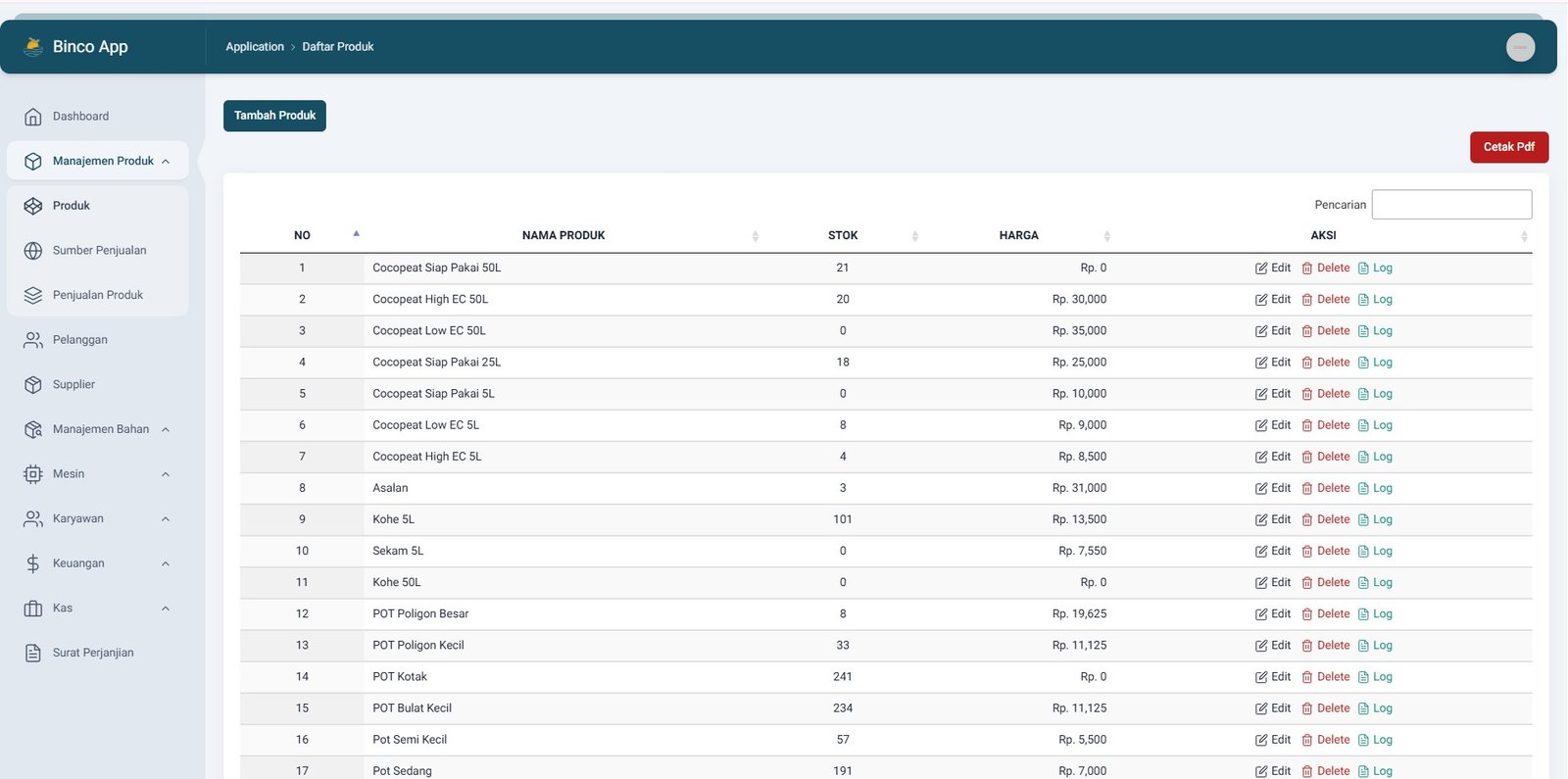Expand the Kas submenu chevron
The height and width of the screenshot is (779, 1568).
point(166,609)
